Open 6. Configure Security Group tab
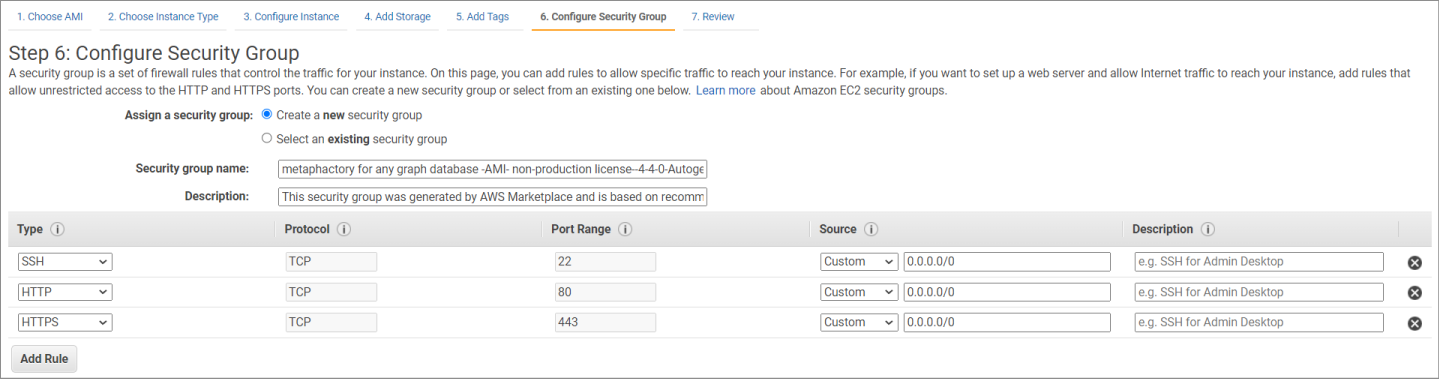The width and height of the screenshot is (1439, 379). click(x=603, y=17)
